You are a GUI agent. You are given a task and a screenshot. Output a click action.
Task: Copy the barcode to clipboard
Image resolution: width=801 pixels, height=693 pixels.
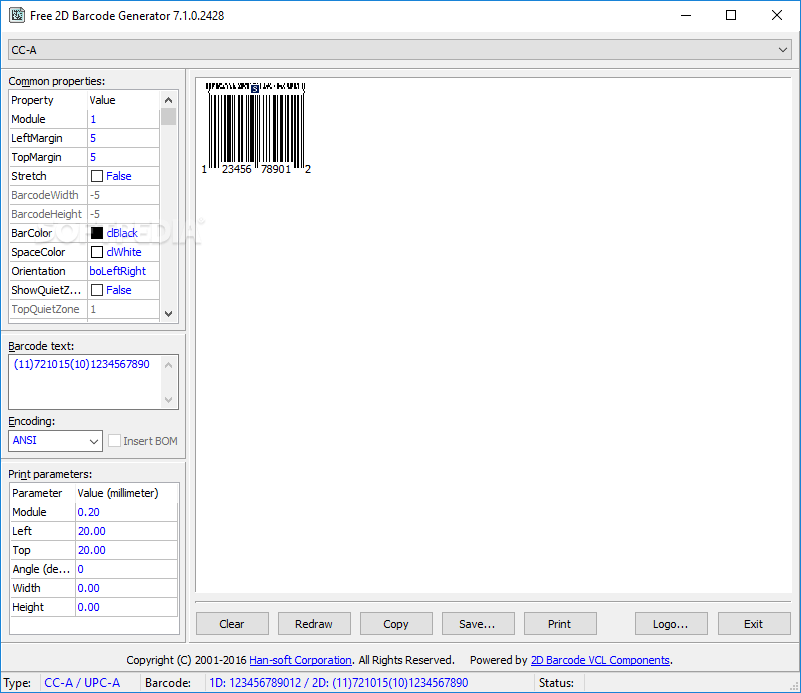[x=396, y=623]
